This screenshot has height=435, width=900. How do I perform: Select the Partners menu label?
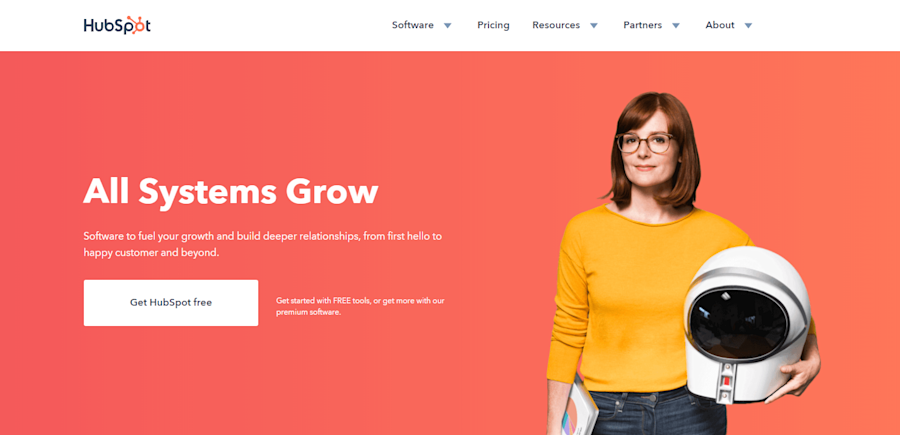point(642,25)
